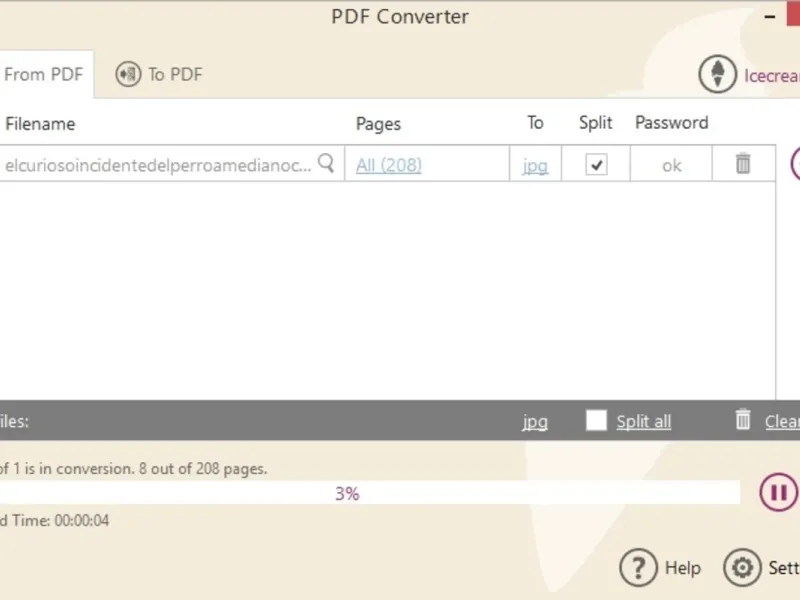Click the Split all link
This screenshot has width=800, height=600.
[x=643, y=421]
